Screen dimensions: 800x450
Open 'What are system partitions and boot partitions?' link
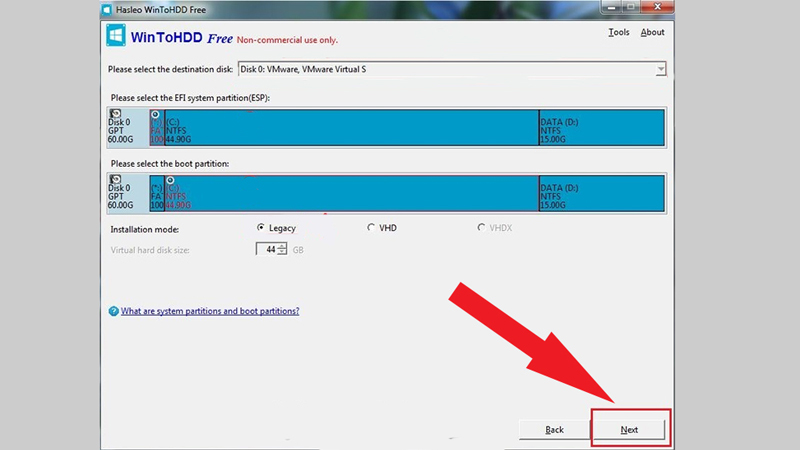coord(210,311)
